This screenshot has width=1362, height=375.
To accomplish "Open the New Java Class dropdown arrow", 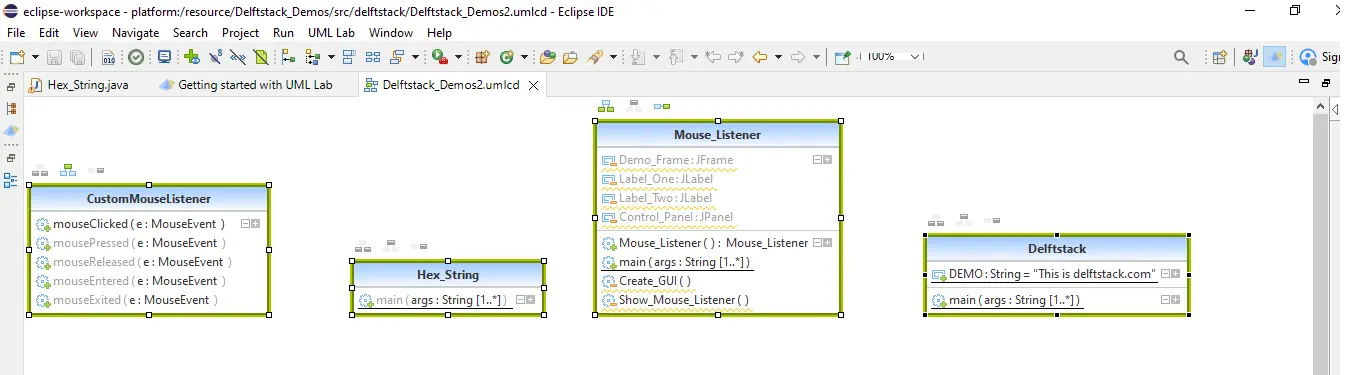I will coord(526,57).
